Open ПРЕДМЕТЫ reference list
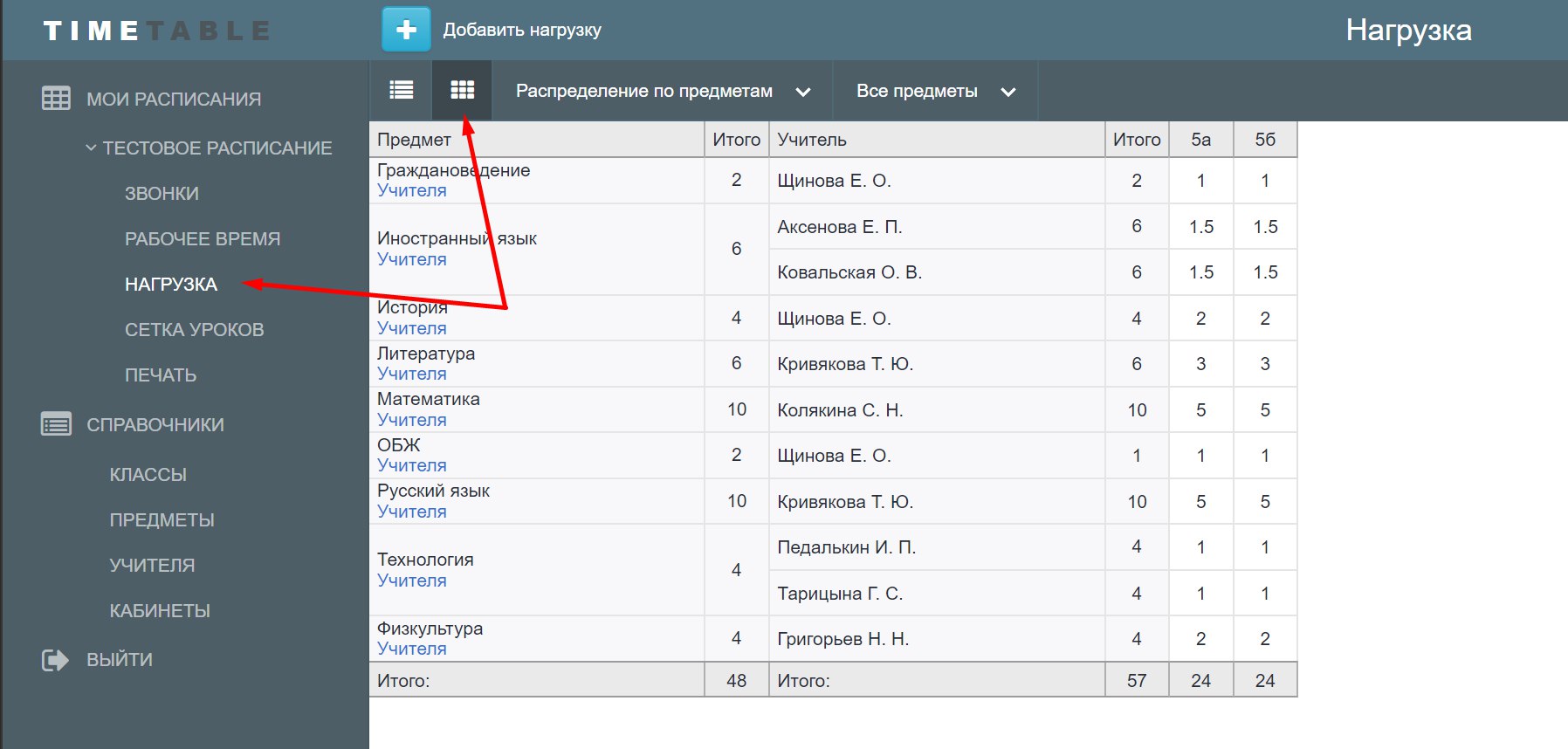This screenshot has width=1568, height=749. (x=162, y=519)
